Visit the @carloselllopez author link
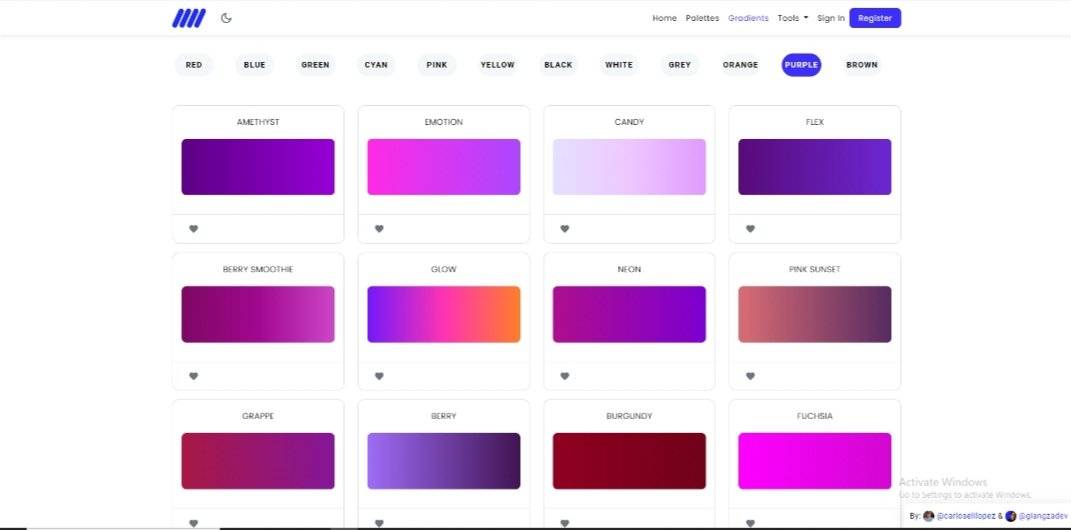 click(x=965, y=516)
